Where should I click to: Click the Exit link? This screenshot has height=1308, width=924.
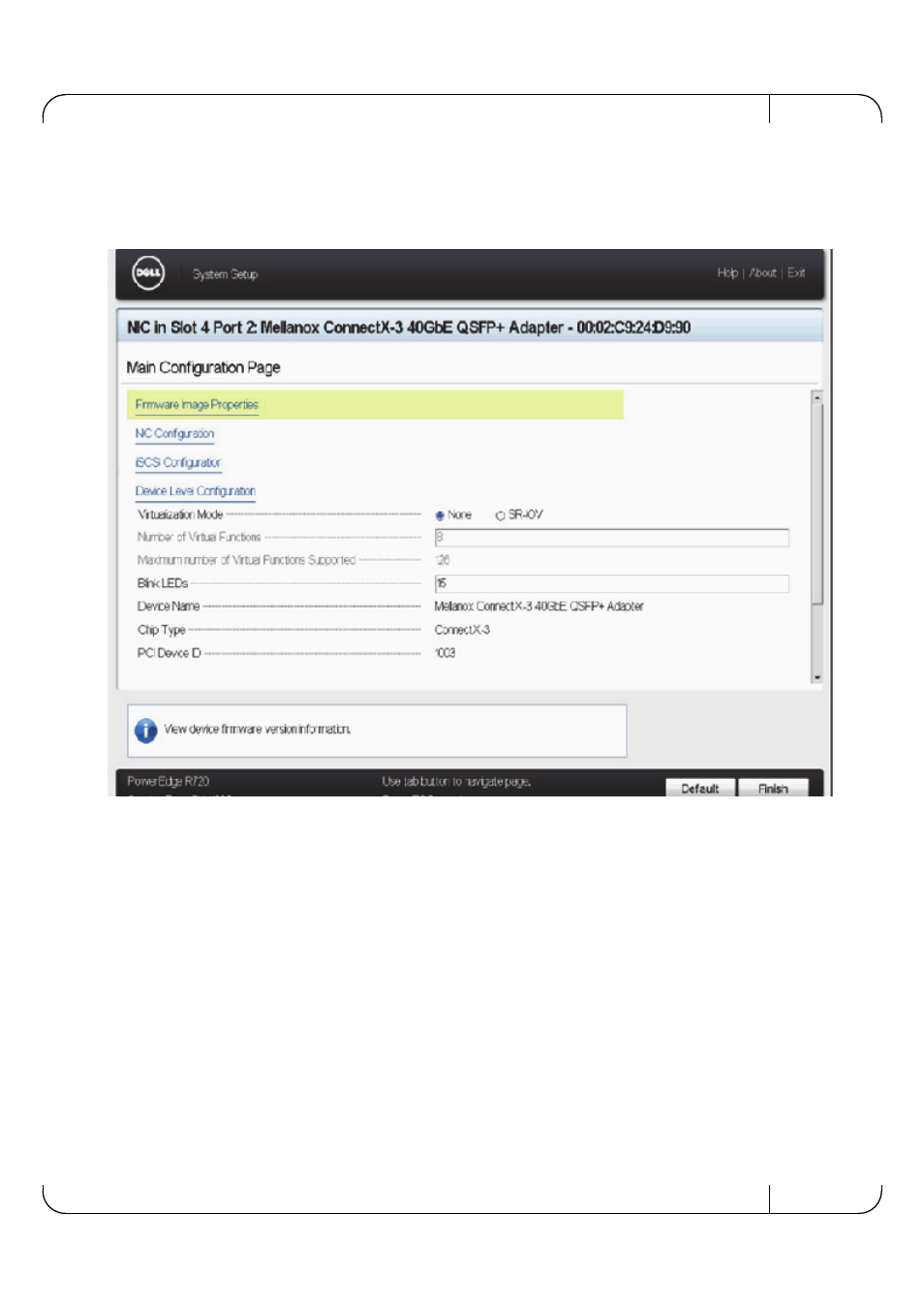coord(796,273)
